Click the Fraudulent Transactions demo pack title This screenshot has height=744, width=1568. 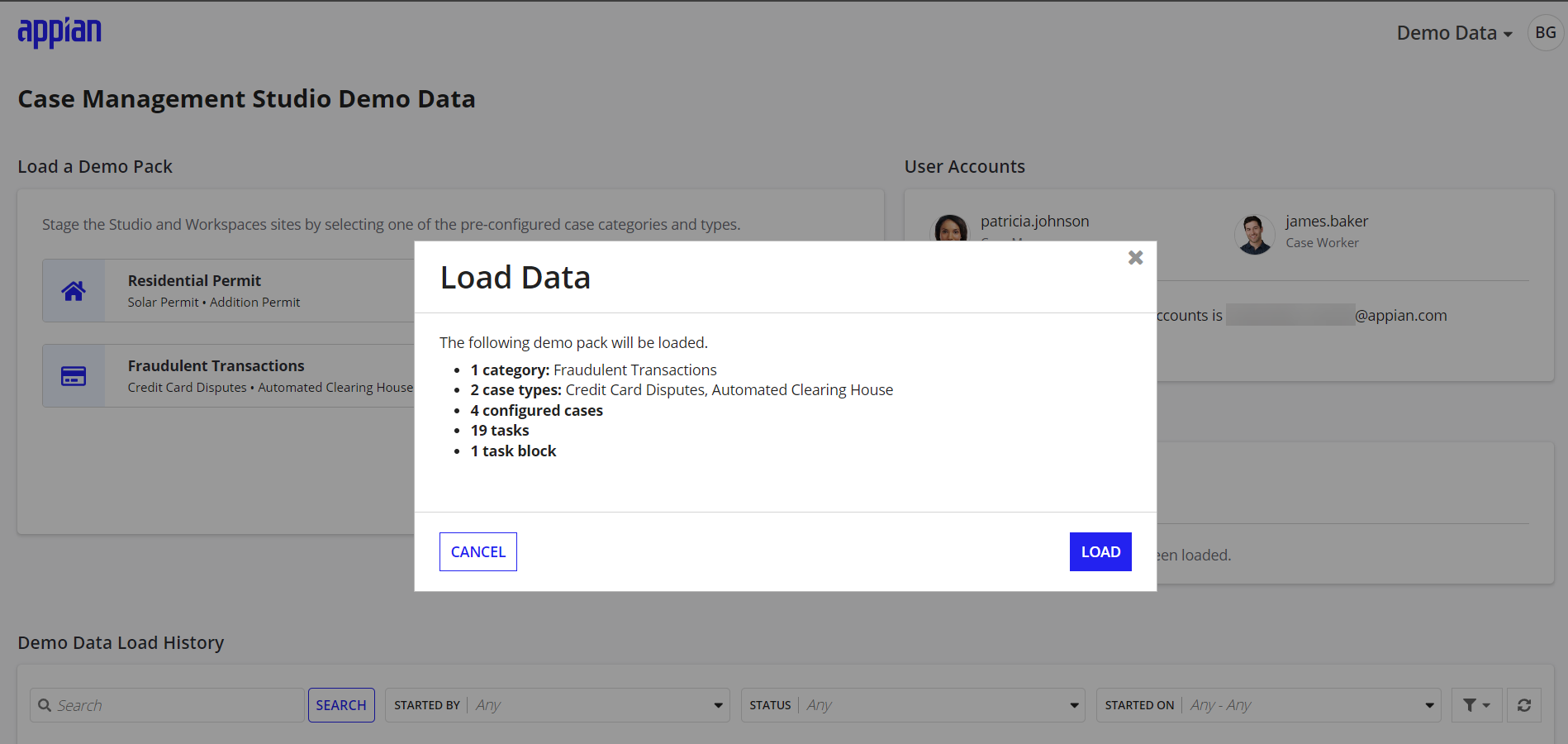[216, 366]
